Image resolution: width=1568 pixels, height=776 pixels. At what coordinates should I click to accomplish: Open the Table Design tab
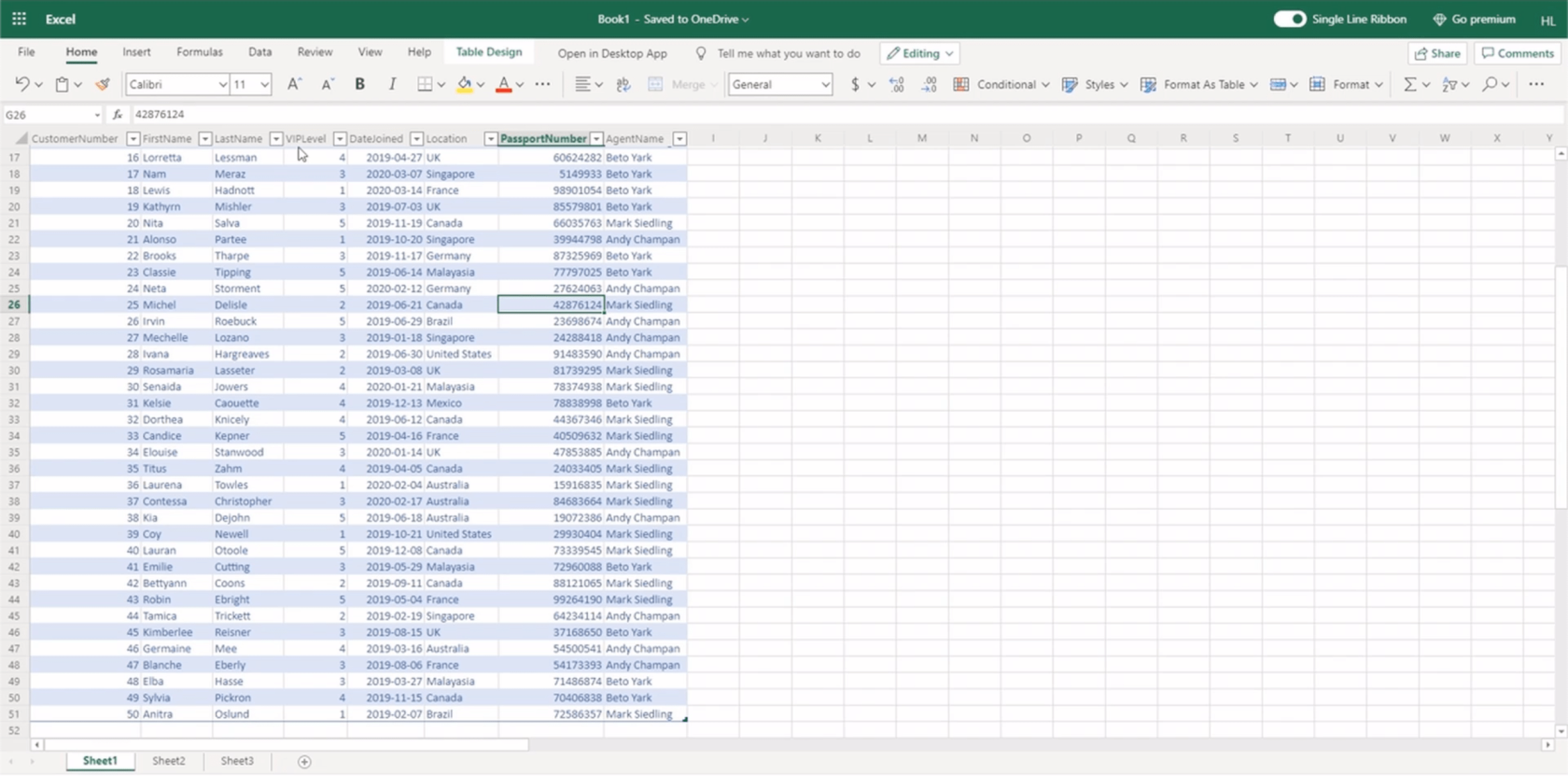489,52
